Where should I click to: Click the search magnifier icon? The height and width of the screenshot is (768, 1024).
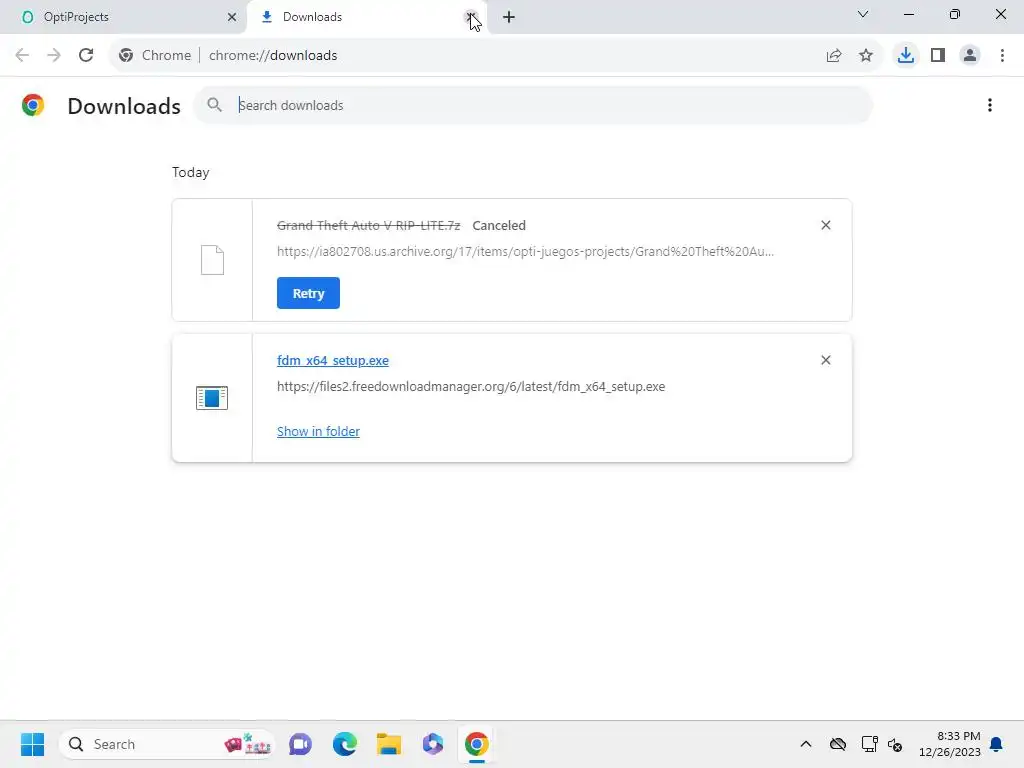(214, 105)
